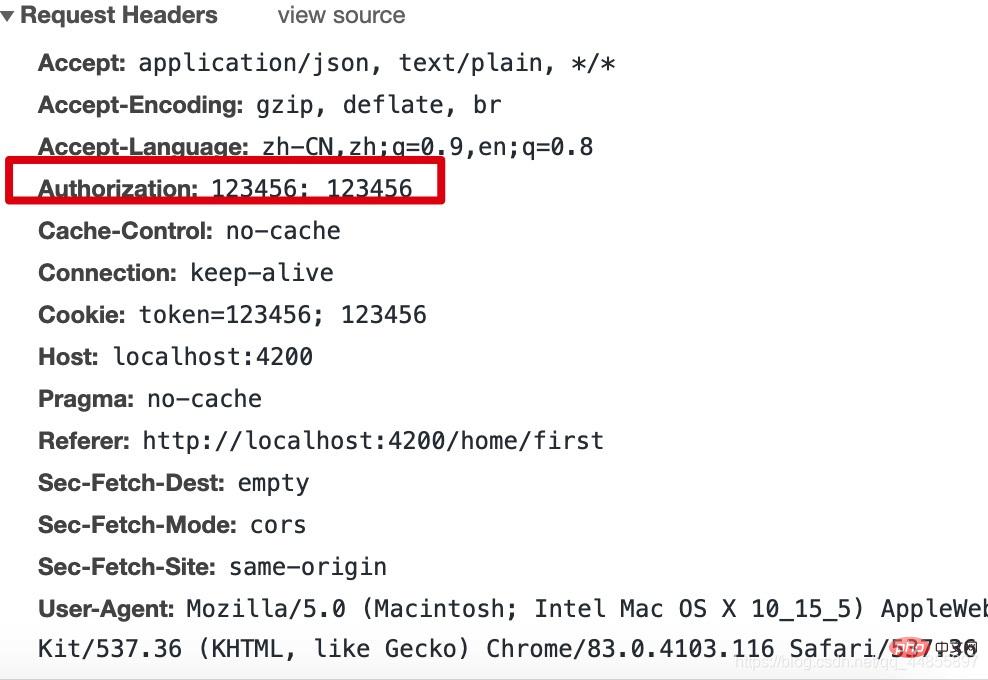Select the Cache-Control no-cache row
The width and height of the screenshot is (988, 680).
(189, 231)
